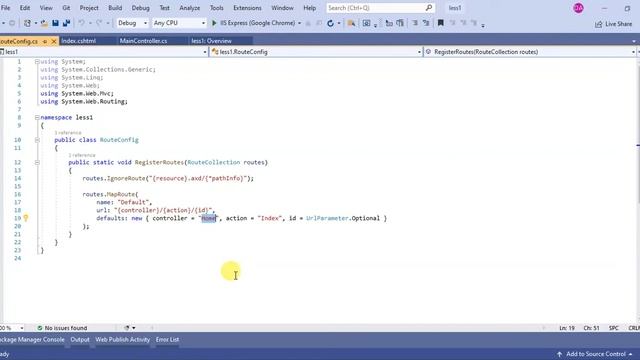
Task: Click the Uncomment Selected Lines icon
Action: (426, 23)
